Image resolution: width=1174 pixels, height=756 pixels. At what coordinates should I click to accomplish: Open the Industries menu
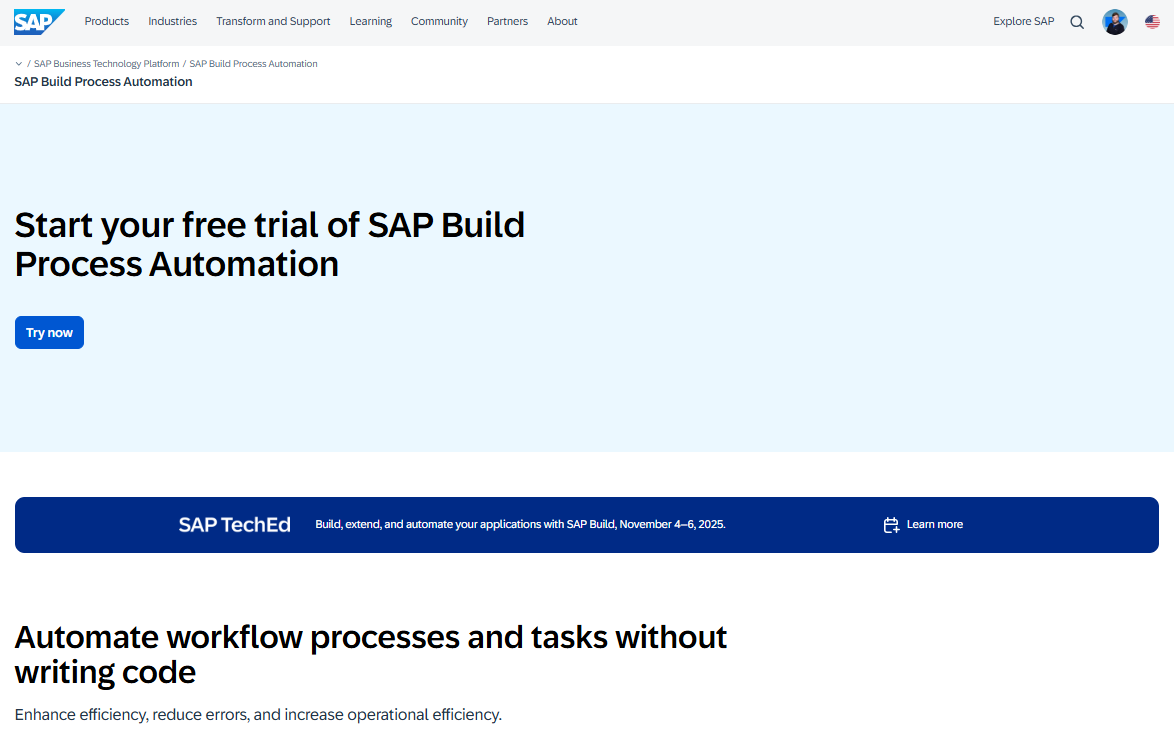click(172, 21)
